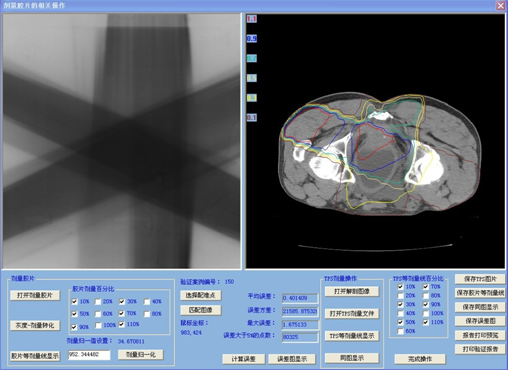
Task: Click the 打开解剖图像 button
Action: click(x=352, y=291)
